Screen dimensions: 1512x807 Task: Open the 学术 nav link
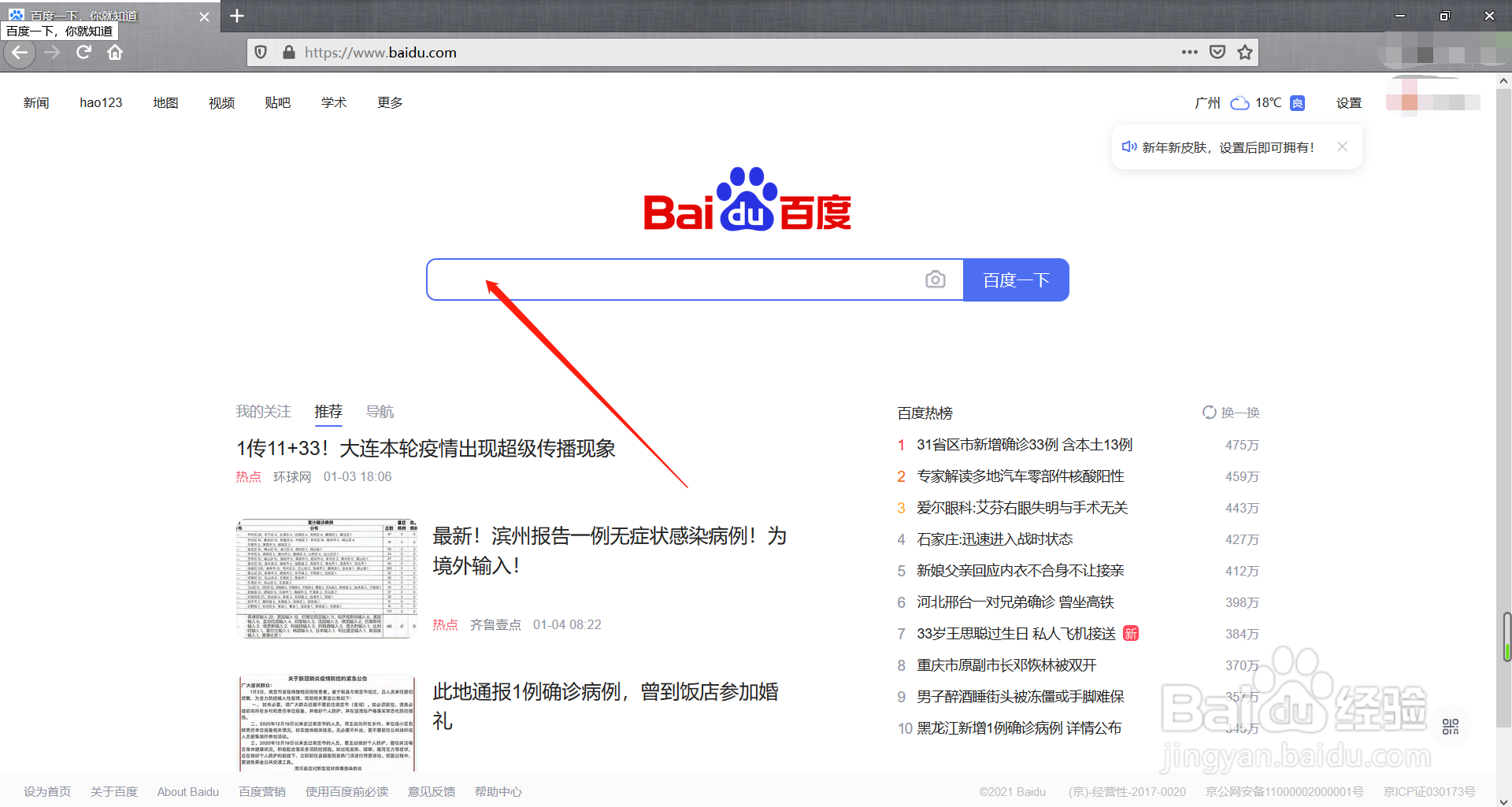[x=334, y=103]
